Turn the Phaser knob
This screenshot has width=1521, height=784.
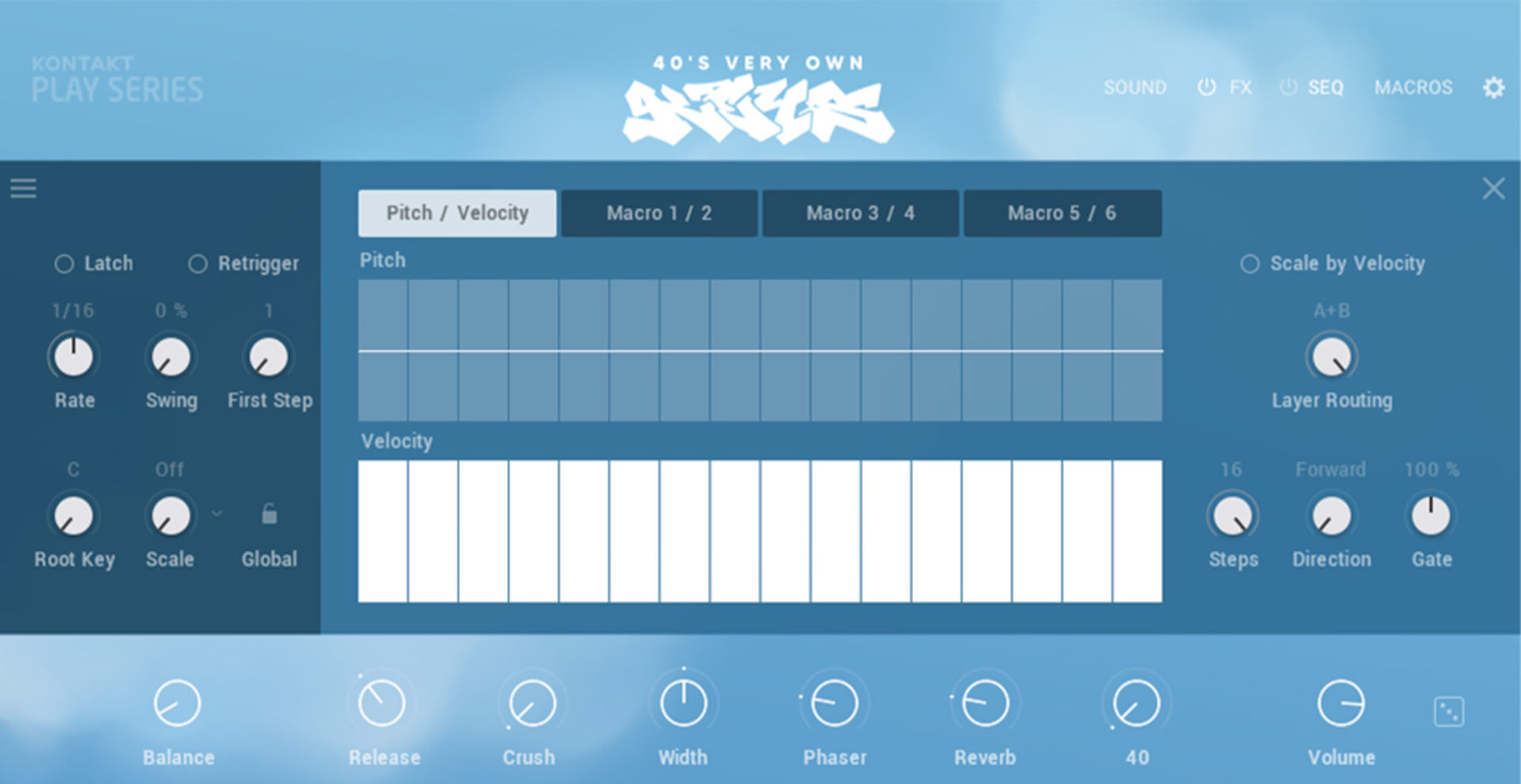click(834, 702)
